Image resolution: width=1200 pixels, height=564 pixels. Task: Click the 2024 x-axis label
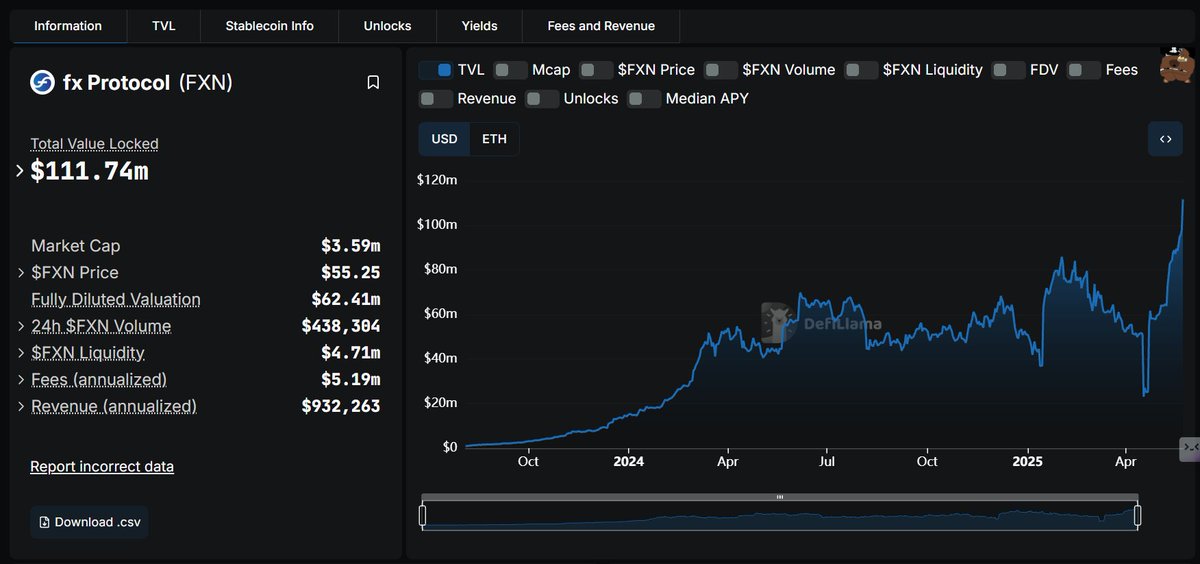[628, 462]
